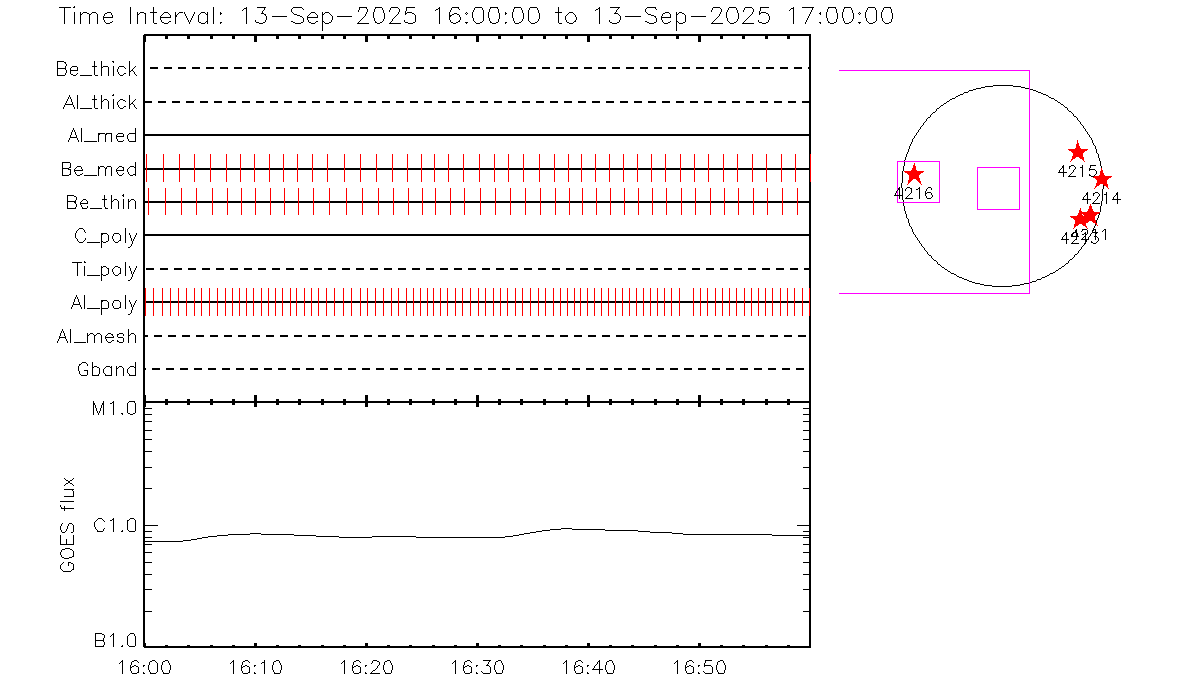Click the Be_thick filter label

pos(97,69)
